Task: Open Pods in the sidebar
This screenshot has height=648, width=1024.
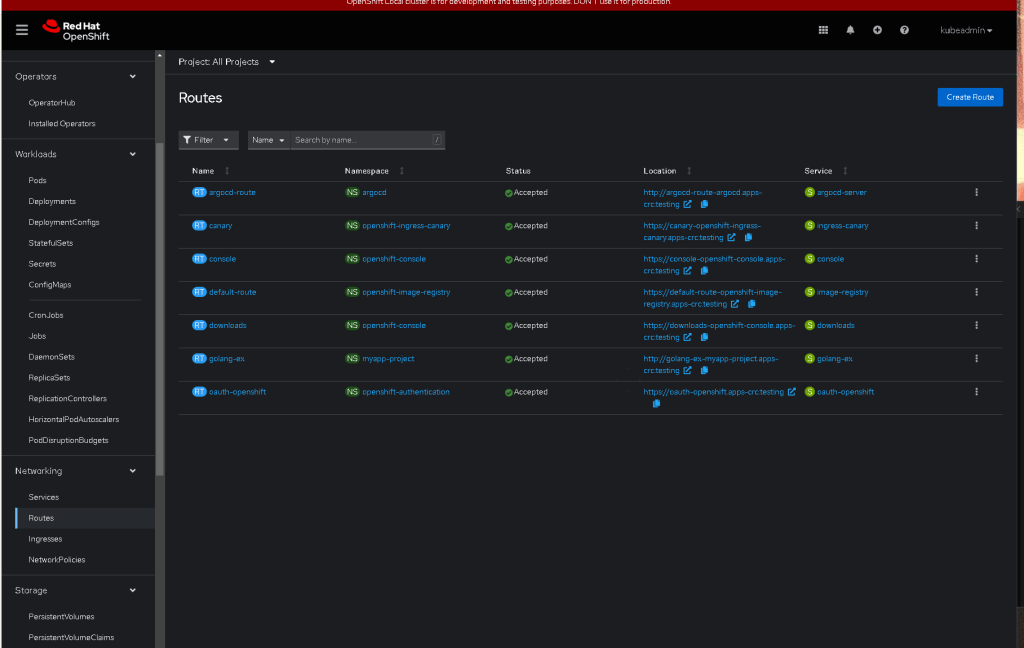Action: click(x=37, y=181)
